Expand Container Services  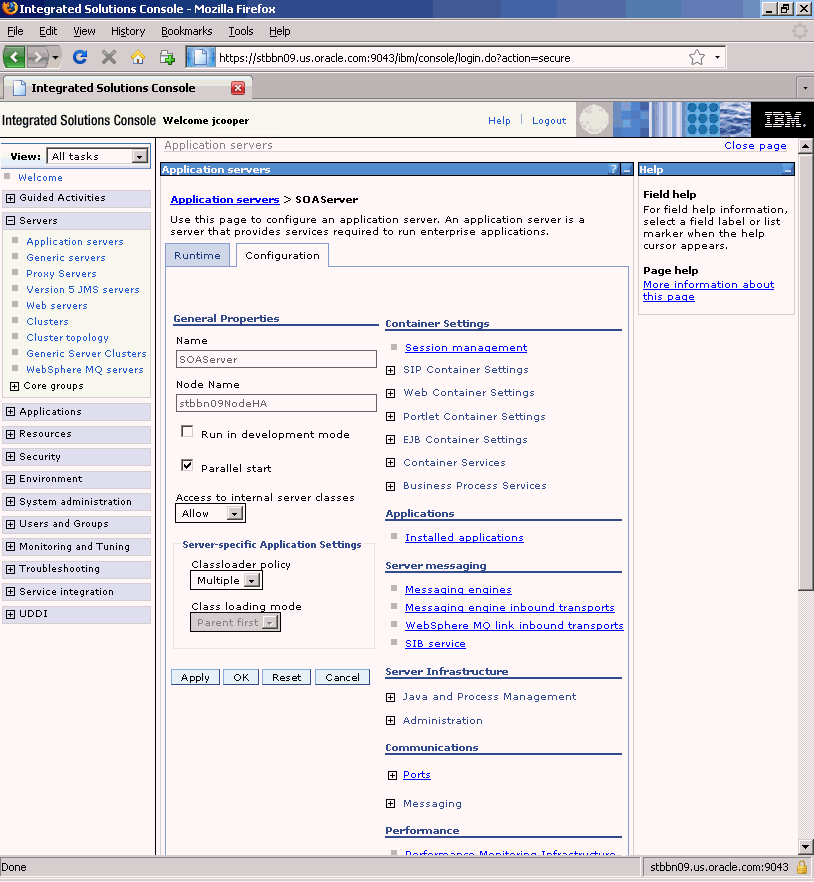(x=390, y=463)
